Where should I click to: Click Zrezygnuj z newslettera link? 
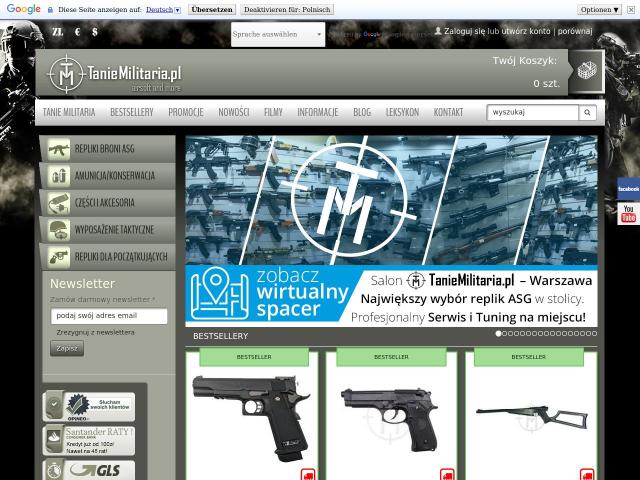pyautogui.click(x=95, y=332)
